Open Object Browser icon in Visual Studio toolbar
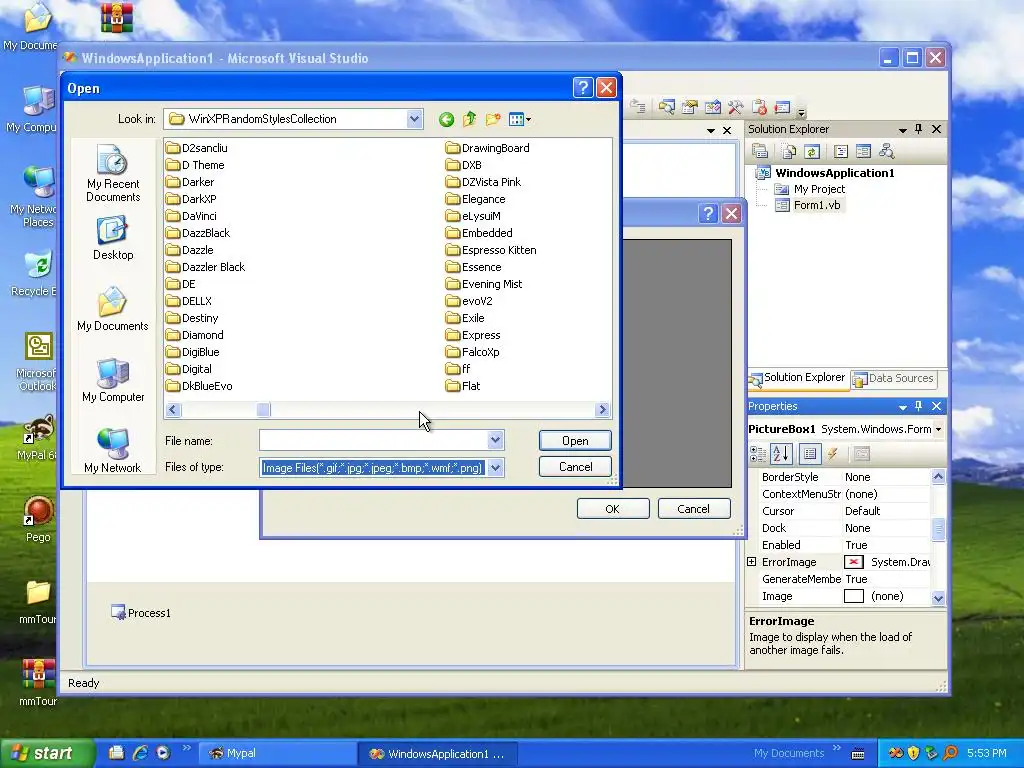The height and width of the screenshot is (768, 1024). 712,107
